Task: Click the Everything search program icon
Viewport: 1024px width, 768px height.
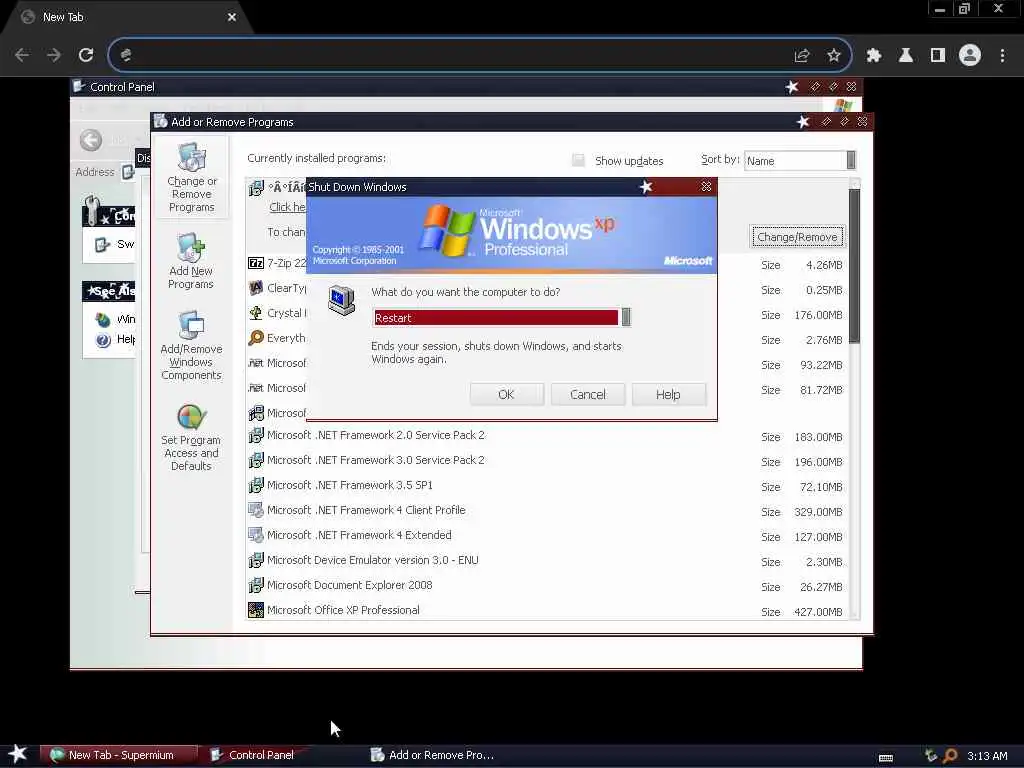Action: click(255, 338)
